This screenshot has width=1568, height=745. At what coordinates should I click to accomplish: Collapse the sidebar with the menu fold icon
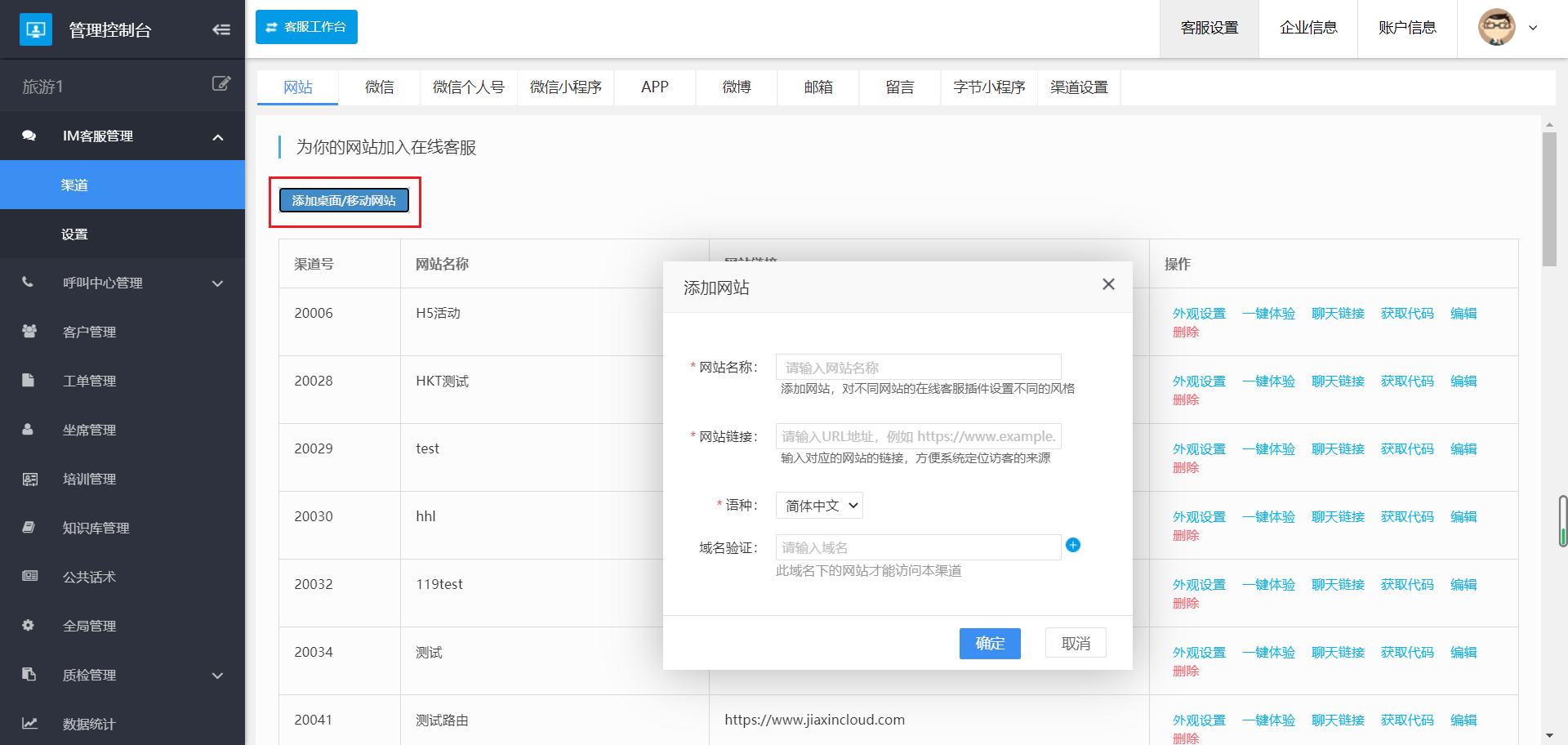click(x=220, y=30)
